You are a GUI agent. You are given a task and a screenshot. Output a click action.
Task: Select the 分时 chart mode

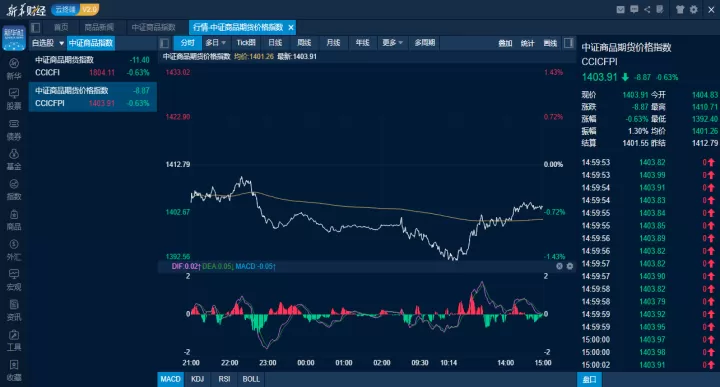point(187,43)
